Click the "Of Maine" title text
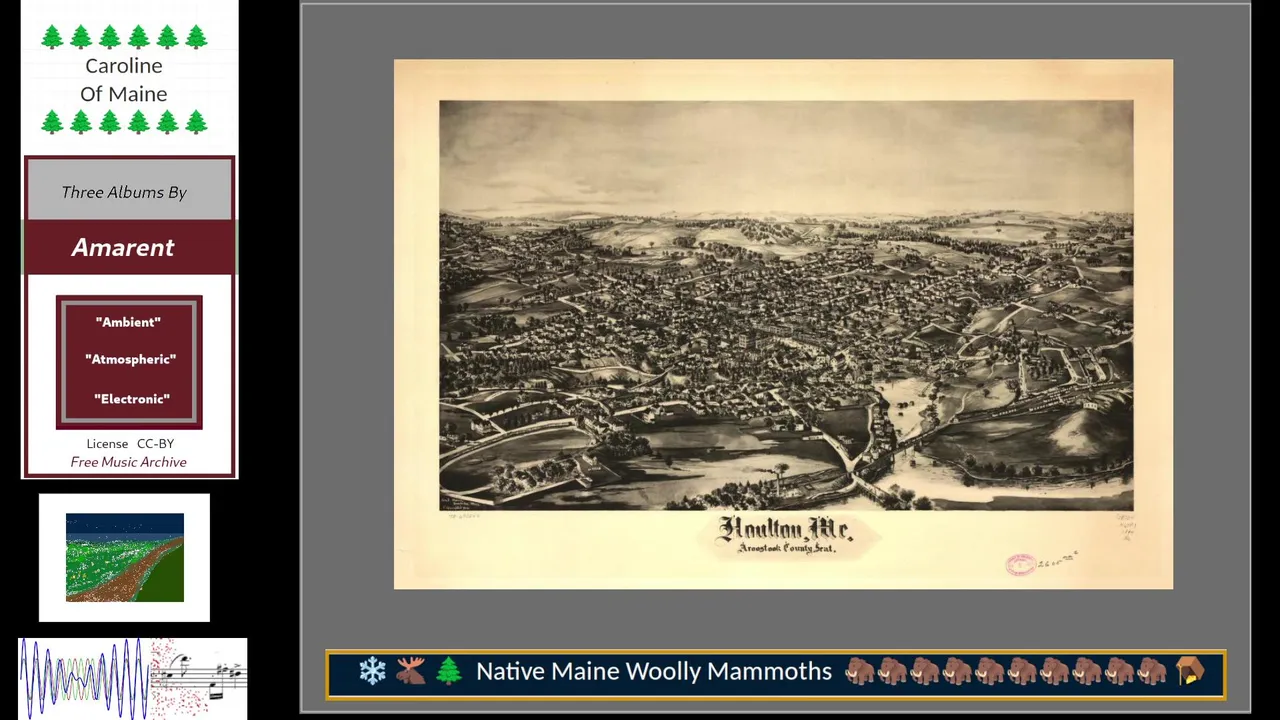The image size is (1280, 720). pos(124,94)
